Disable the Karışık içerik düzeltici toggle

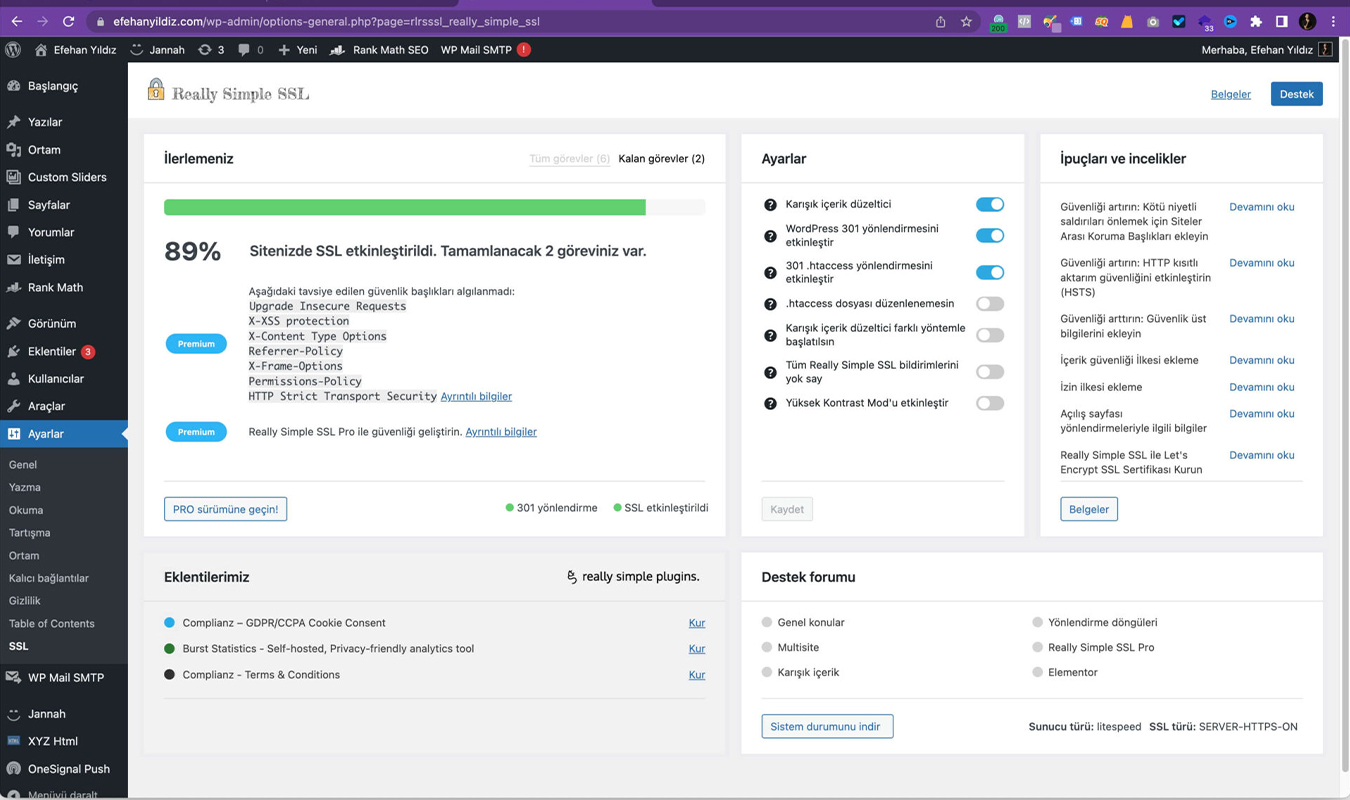click(990, 204)
